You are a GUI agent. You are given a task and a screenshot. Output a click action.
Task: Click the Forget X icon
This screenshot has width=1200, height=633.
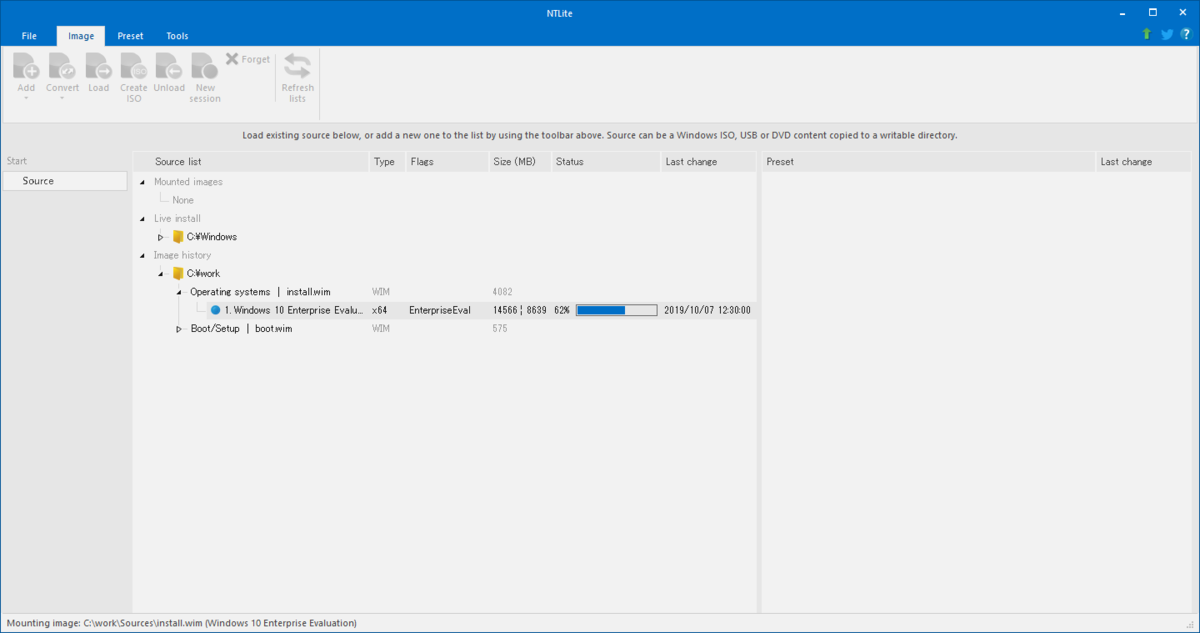[x=232, y=59]
